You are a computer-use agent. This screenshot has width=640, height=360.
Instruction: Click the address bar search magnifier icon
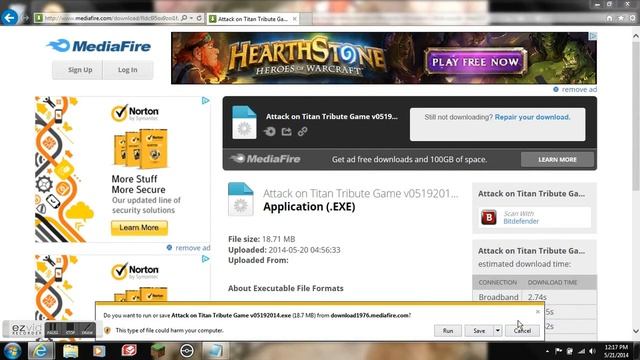184,18
